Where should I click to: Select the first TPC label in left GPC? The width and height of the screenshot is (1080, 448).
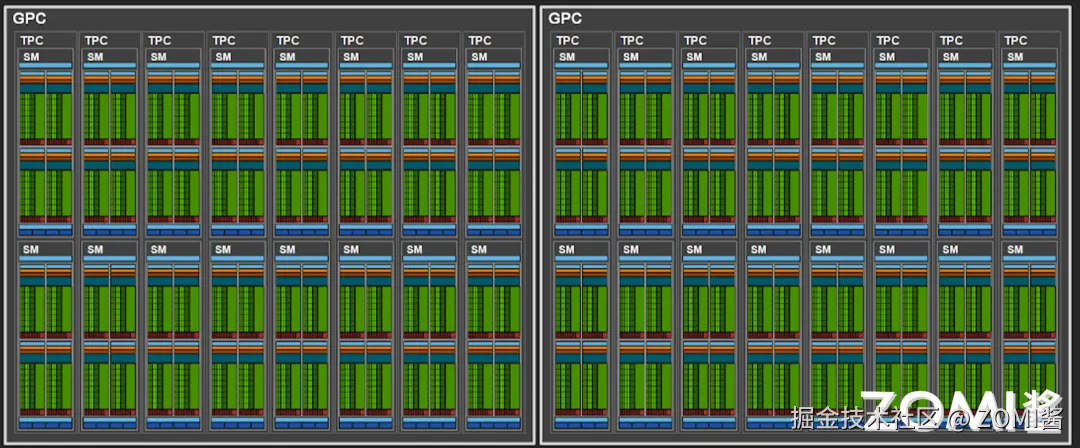click(32, 41)
